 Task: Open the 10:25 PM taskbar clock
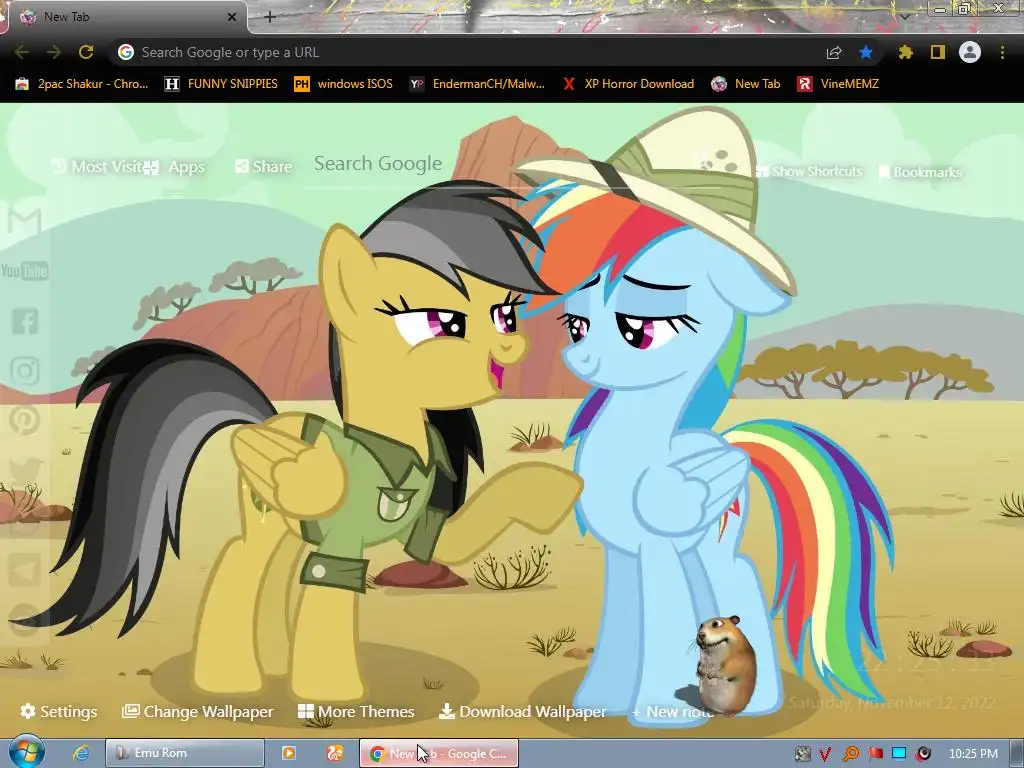[973, 754]
